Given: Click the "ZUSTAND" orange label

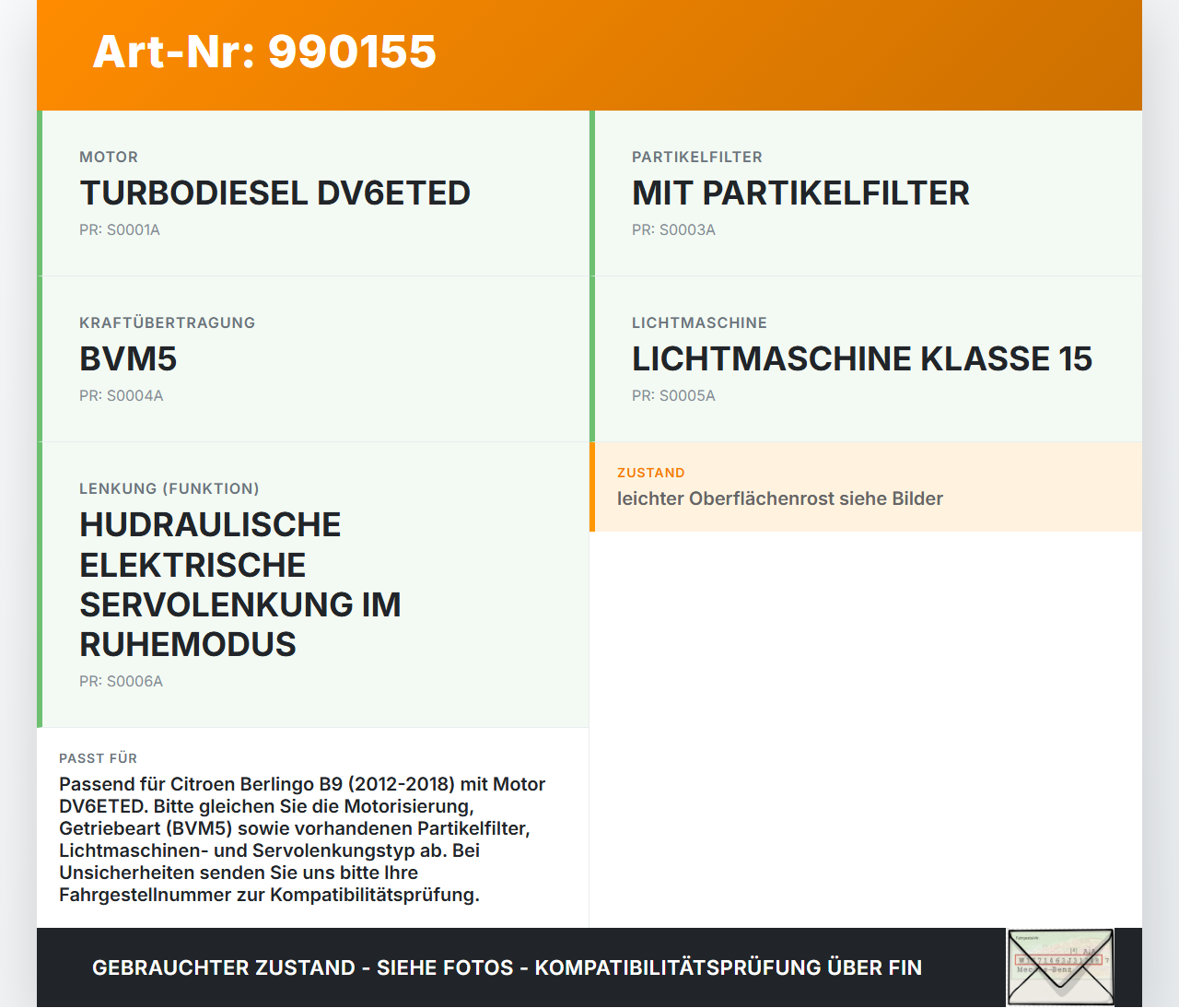Looking at the screenshot, I should point(651,473).
